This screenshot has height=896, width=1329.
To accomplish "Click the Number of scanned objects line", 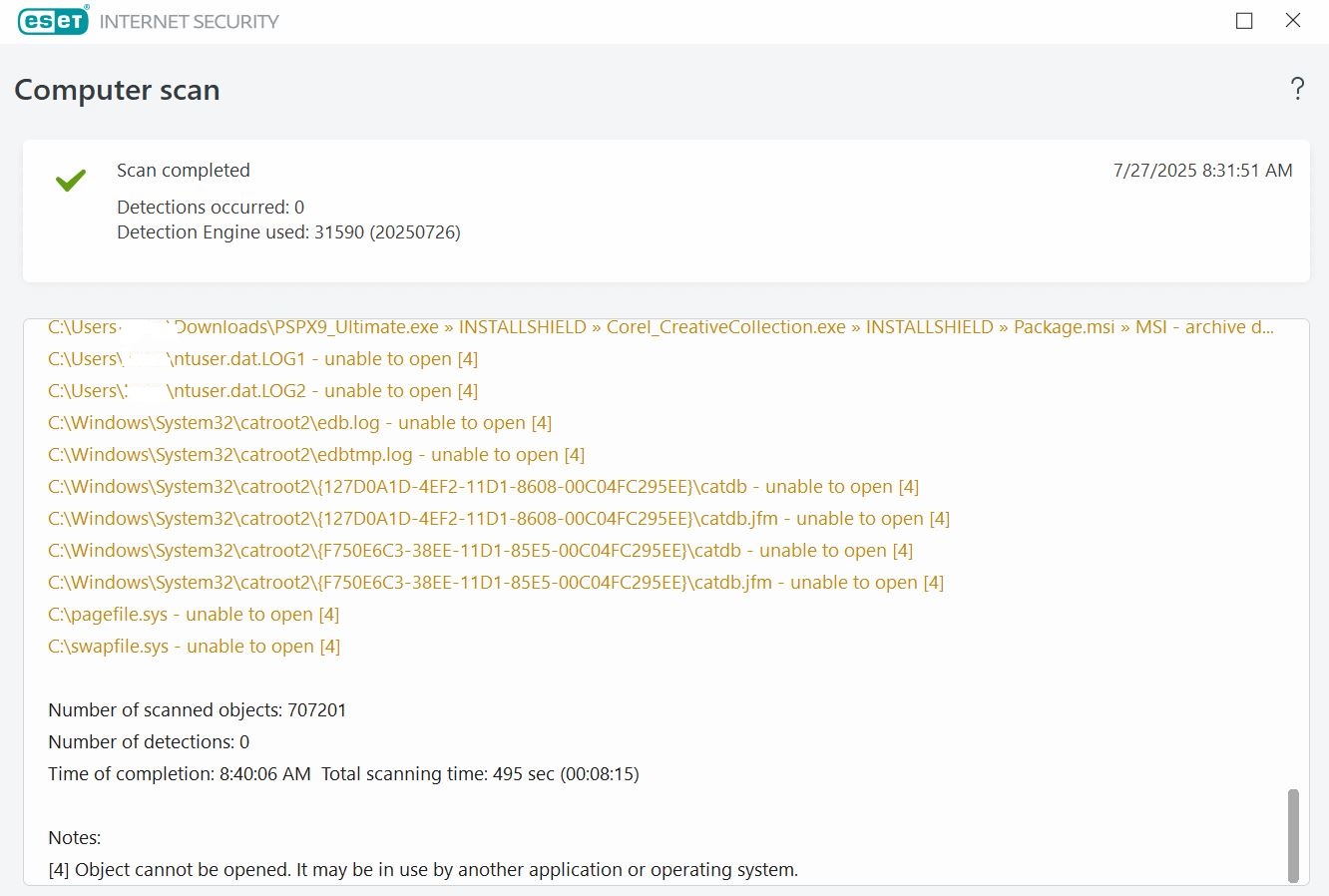I will tap(198, 710).
